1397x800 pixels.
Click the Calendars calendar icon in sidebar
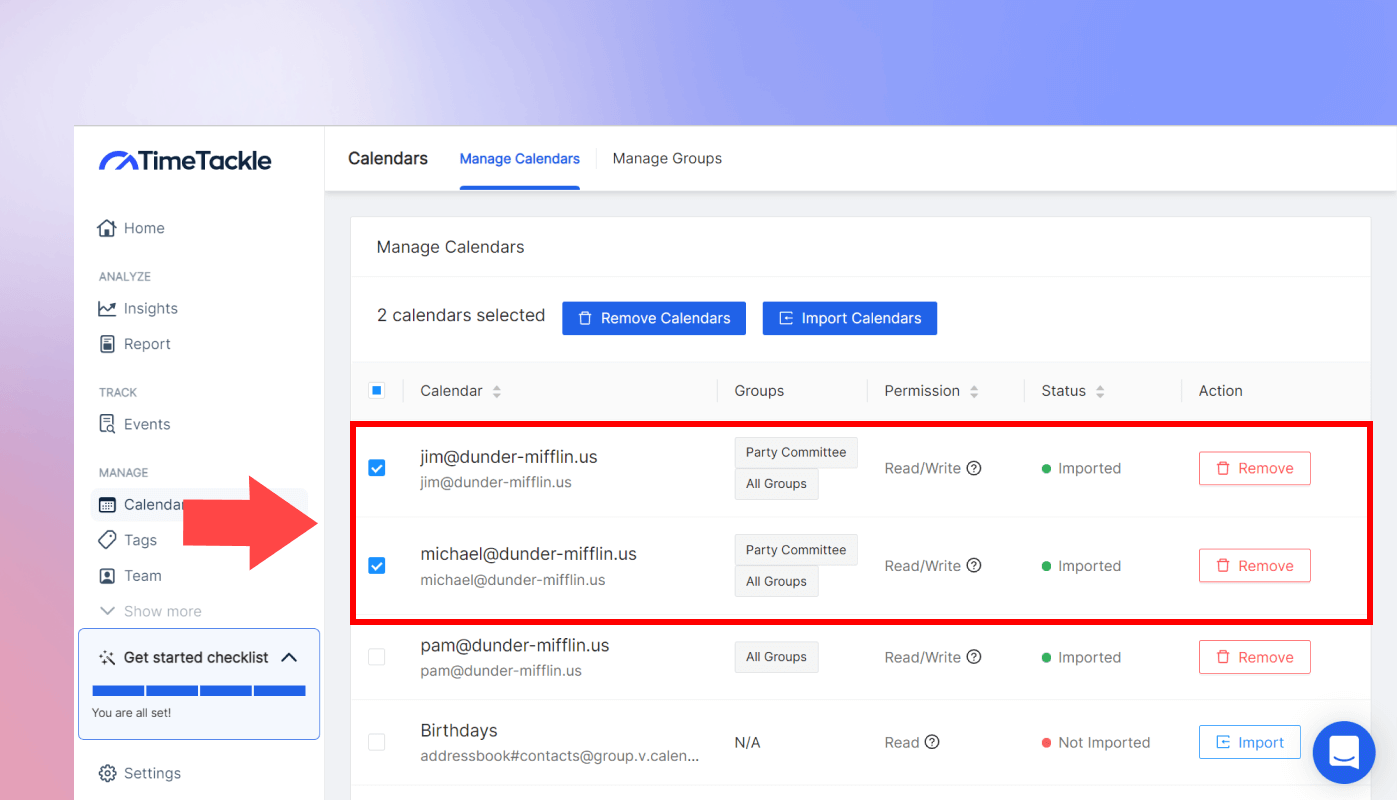click(x=107, y=504)
